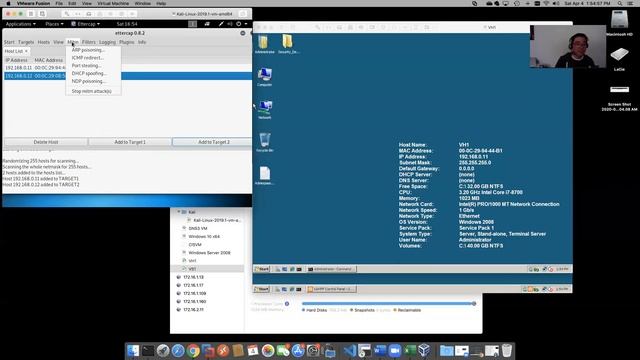The image size is (640, 360).
Task: Select the highlighted VS1 entry in library
Action: (207, 269)
